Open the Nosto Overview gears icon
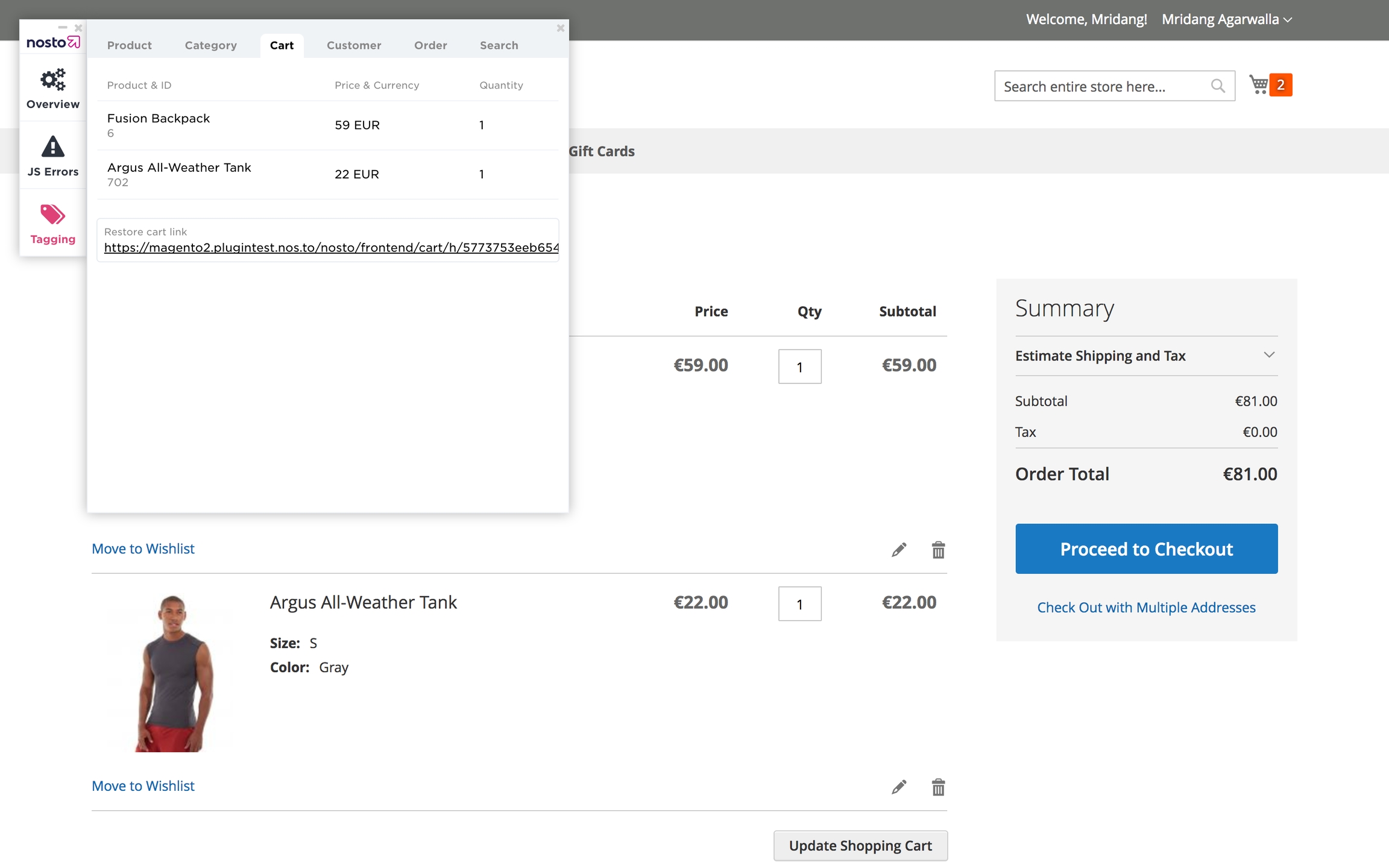Screen dimensions: 1389x868 tap(53, 80)
